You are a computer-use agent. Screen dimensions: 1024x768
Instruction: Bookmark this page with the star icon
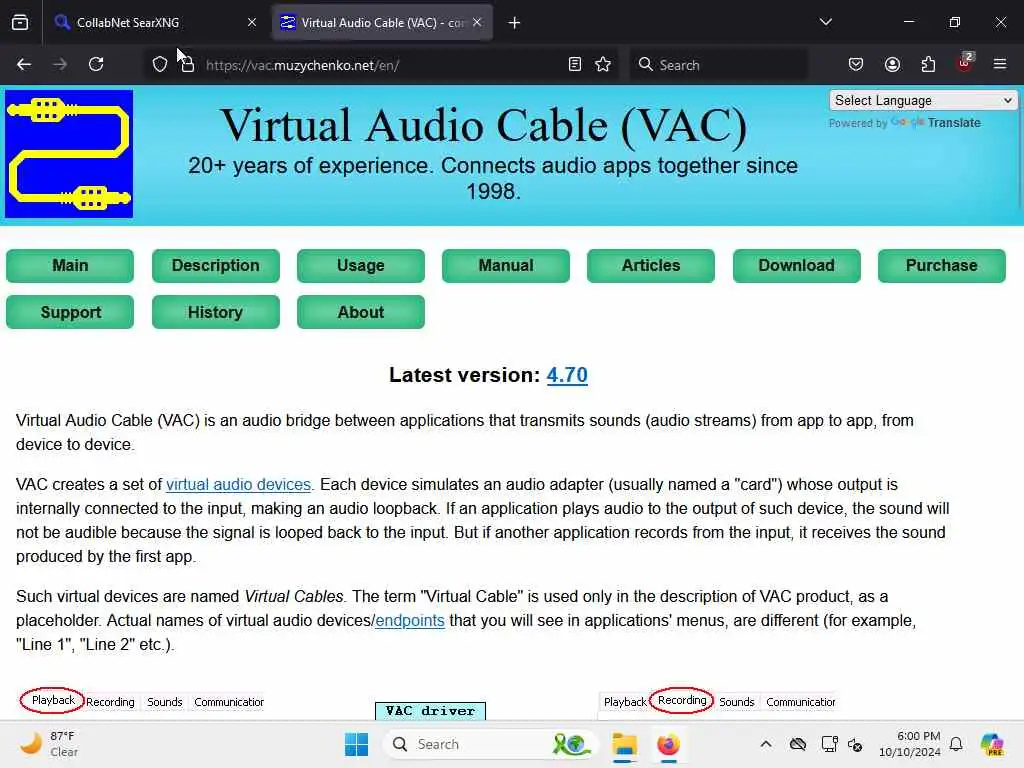[x=603, y=64]
